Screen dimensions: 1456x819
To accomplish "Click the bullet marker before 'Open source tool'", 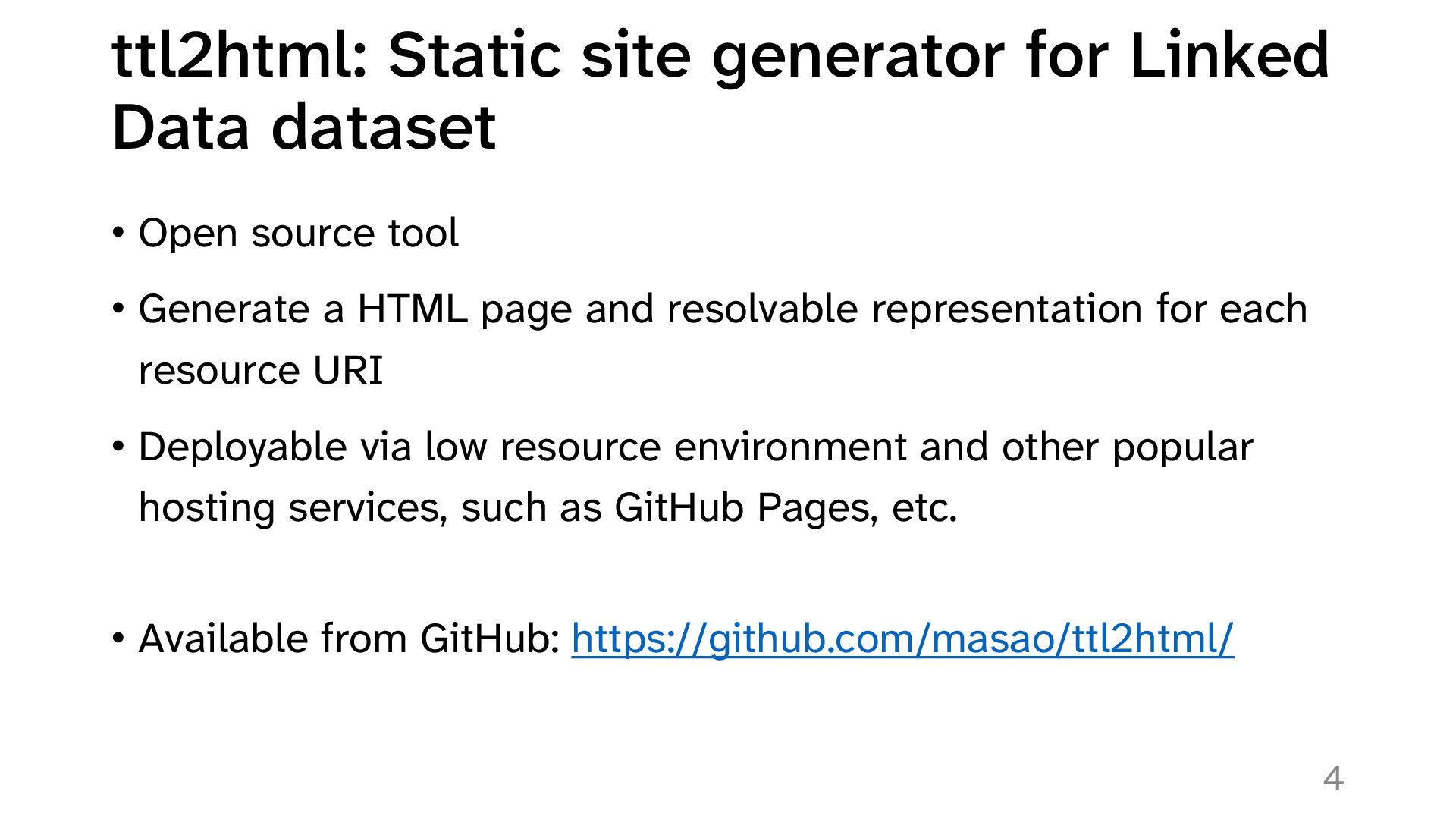I will pyautogui.click(x=118, y=233).
